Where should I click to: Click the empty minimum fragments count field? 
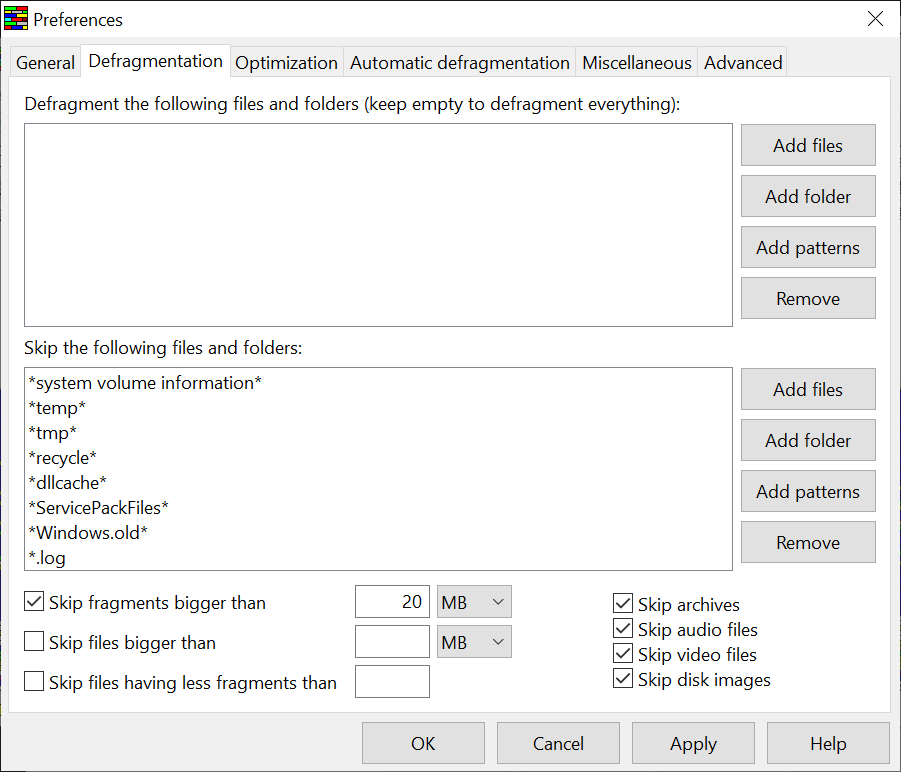tap(392, 682)
